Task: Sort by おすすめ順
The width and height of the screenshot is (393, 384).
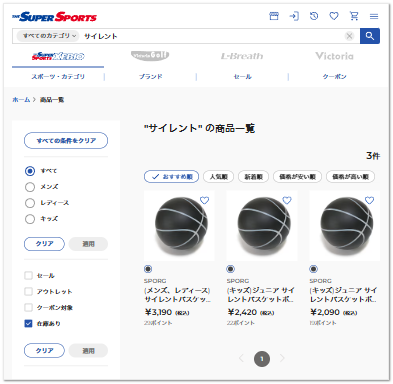Action: coord(172,177)
